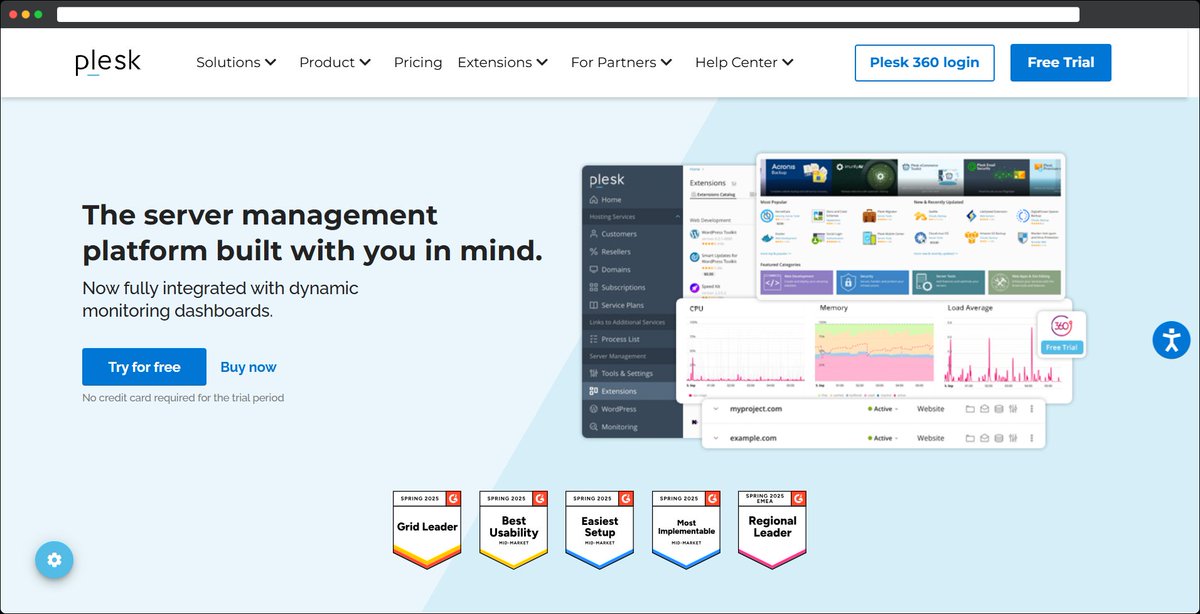Click the header Free Trial button
The image size is (1200, 614).
pyautogui.click(x=1061, y=62)
